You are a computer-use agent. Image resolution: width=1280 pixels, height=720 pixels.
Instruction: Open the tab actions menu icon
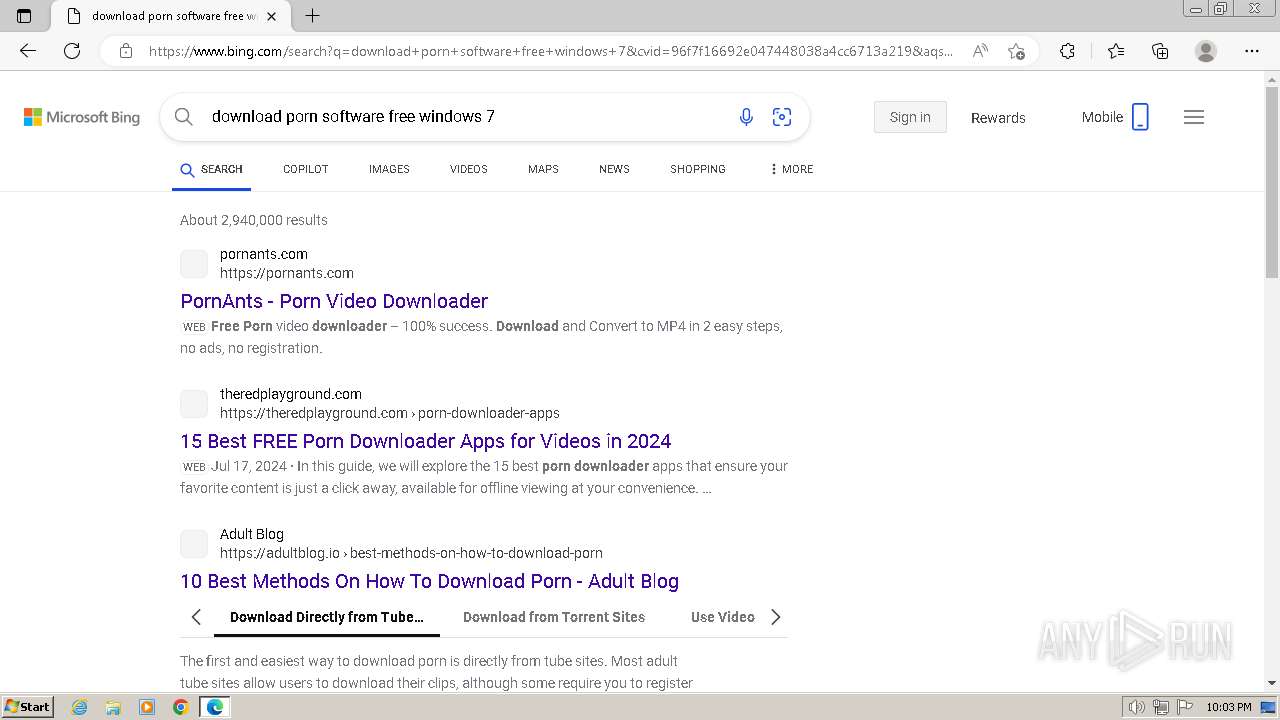coord(24,16)
